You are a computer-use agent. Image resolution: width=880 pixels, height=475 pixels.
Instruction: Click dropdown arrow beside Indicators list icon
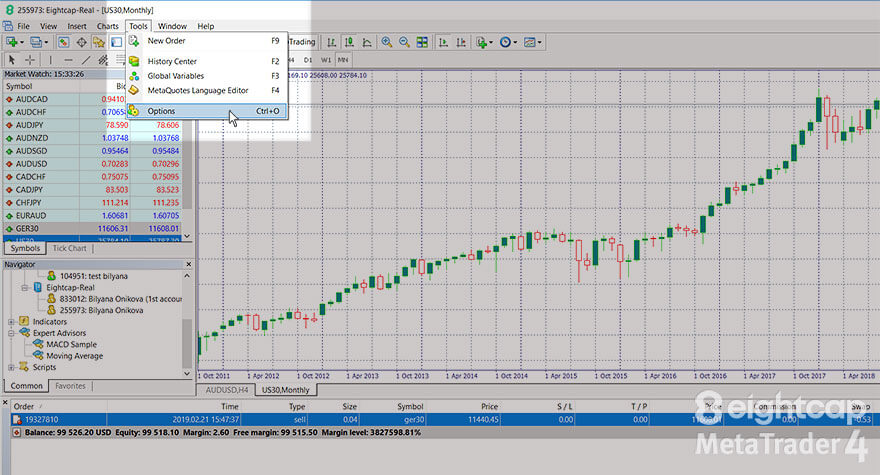[491, 42]
